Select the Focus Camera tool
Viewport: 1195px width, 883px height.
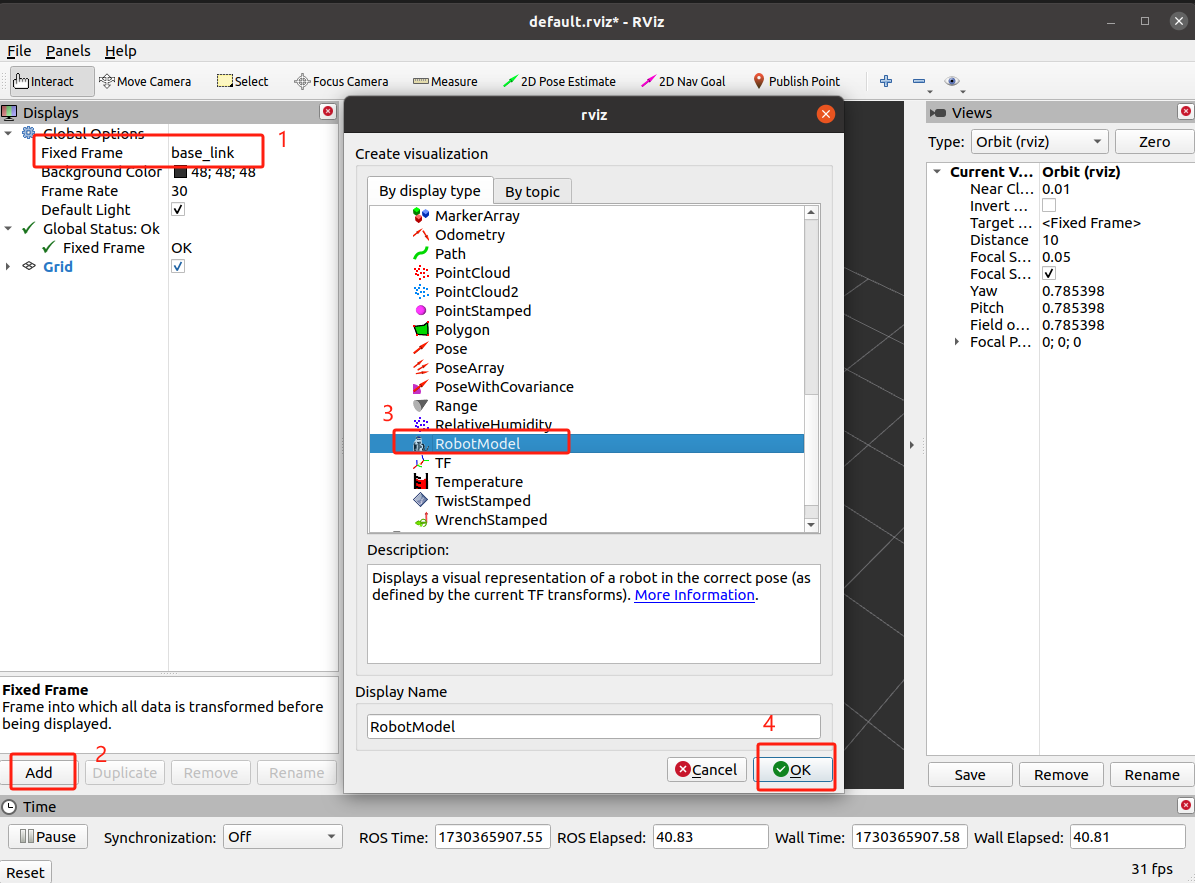point(341,82)
